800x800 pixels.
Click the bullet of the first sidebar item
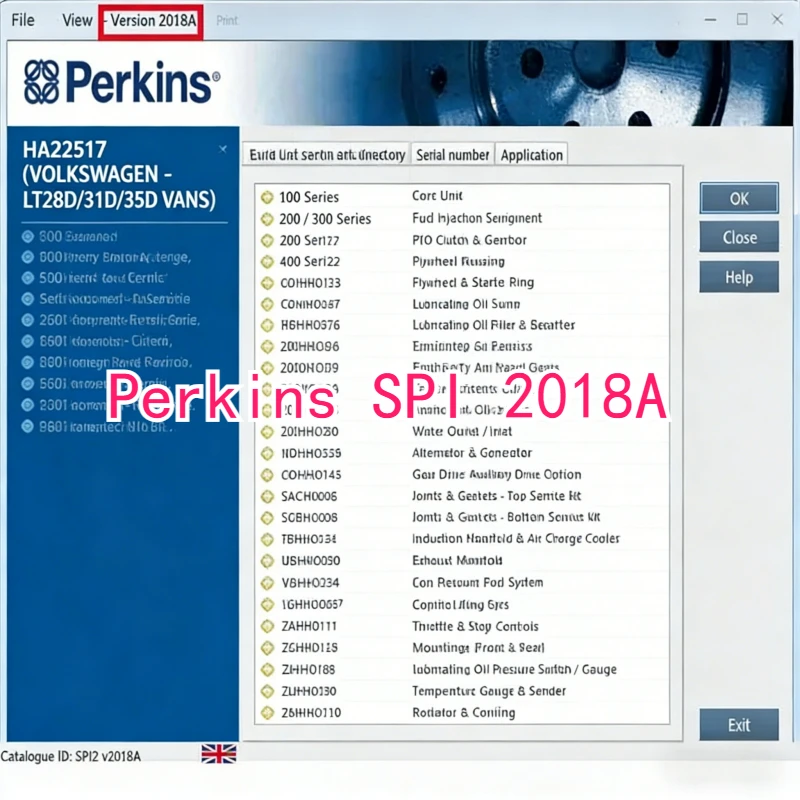pyautogui.click(x=28, y=236)
